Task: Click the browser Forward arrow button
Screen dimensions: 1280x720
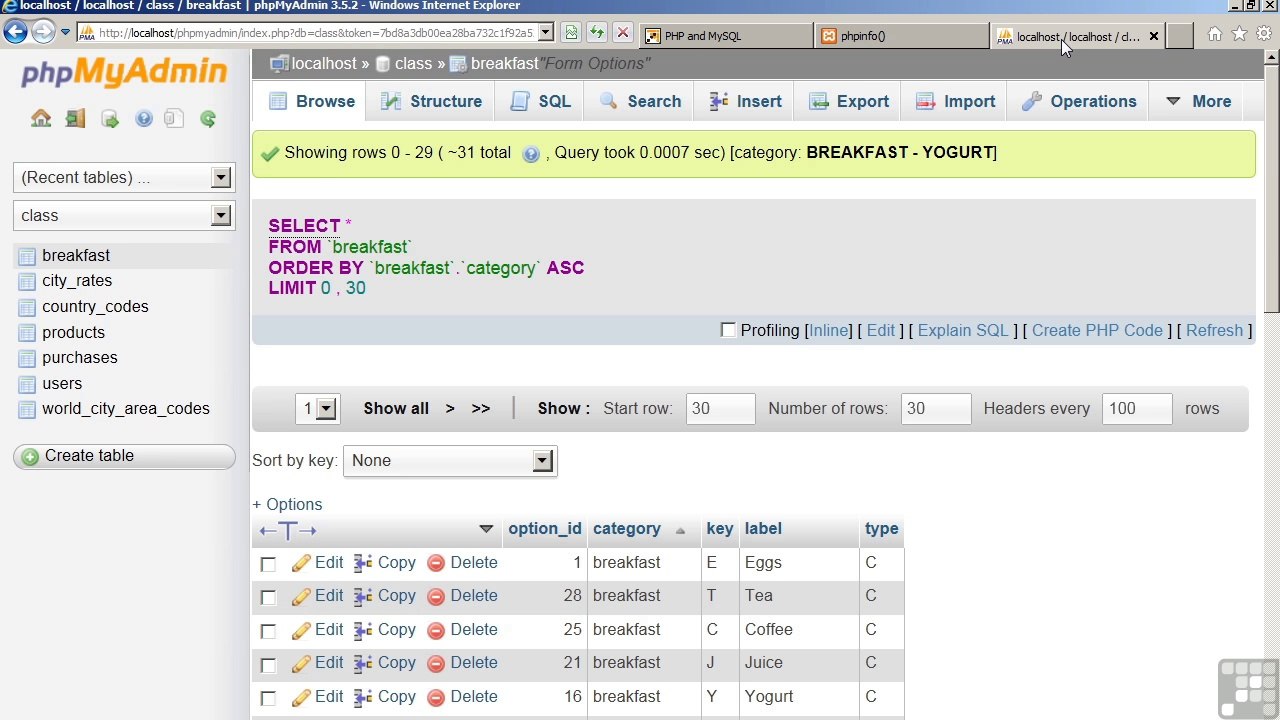Action: (42, 32)
